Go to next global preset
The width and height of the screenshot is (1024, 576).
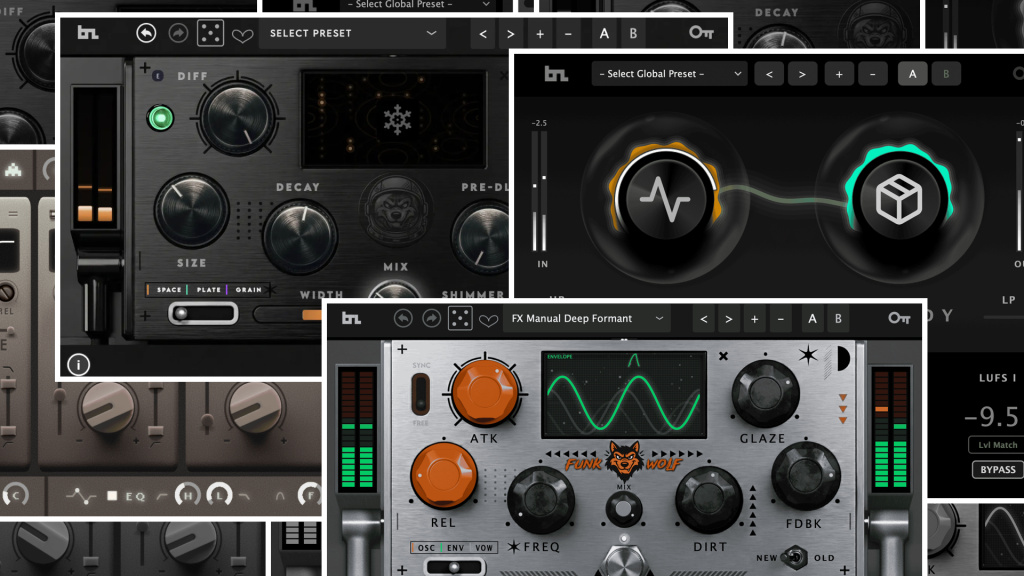pyautogui.click(x=802, y=74)
